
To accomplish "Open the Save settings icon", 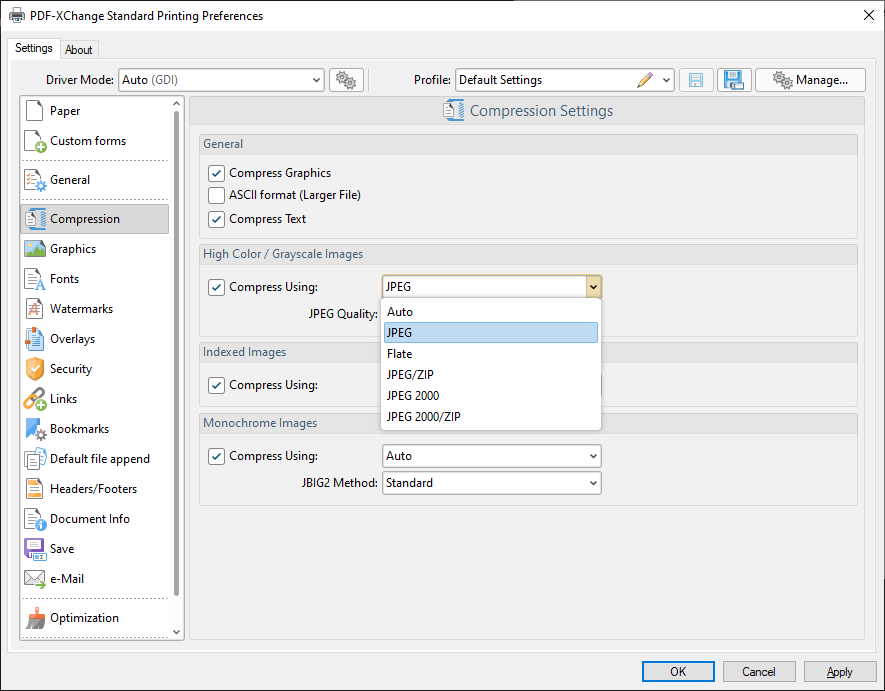I will pyautogui.click(x=35, y=549).
